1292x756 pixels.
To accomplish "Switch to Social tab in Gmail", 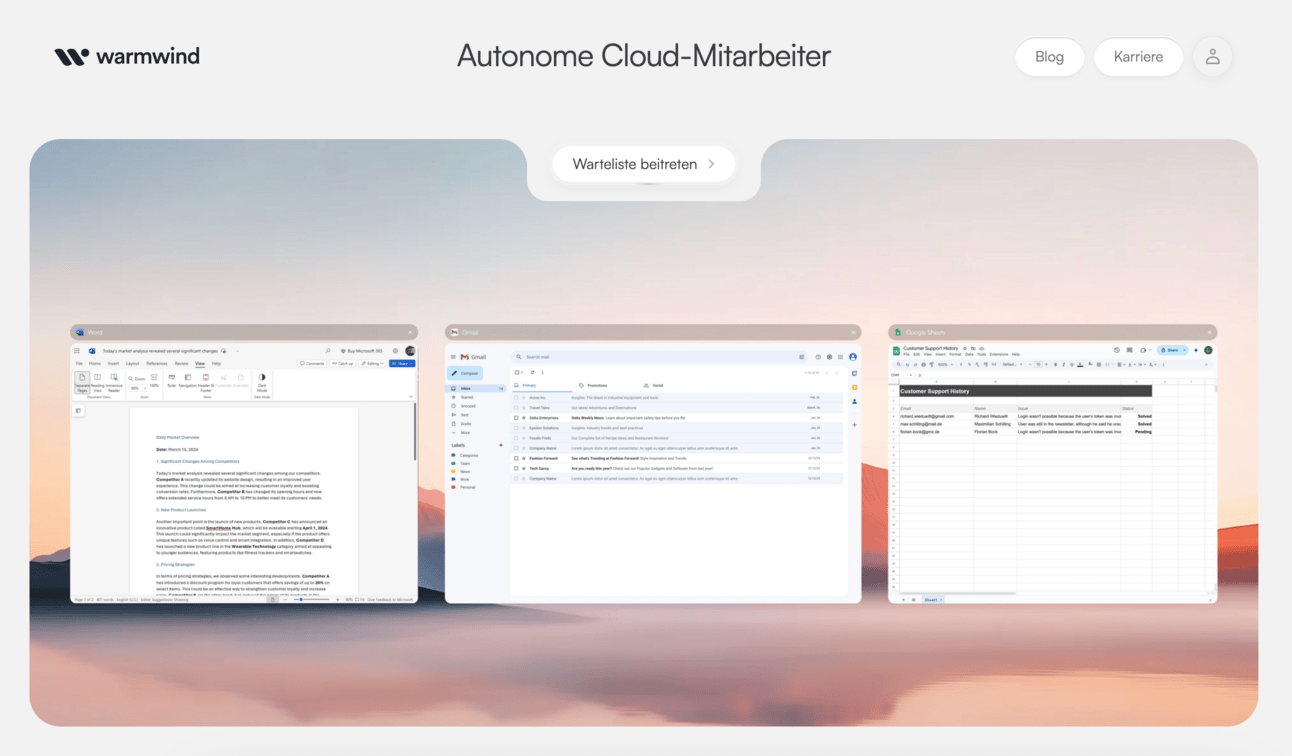I will [655, 385].
